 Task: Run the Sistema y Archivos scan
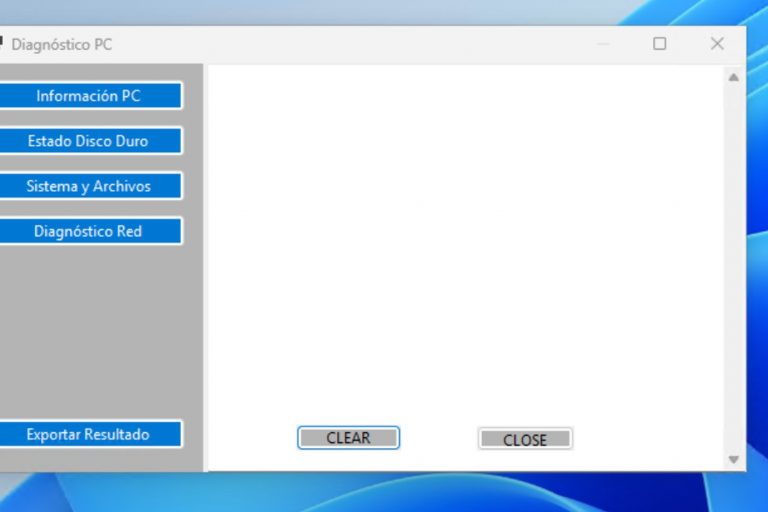(x=89, y=186)
